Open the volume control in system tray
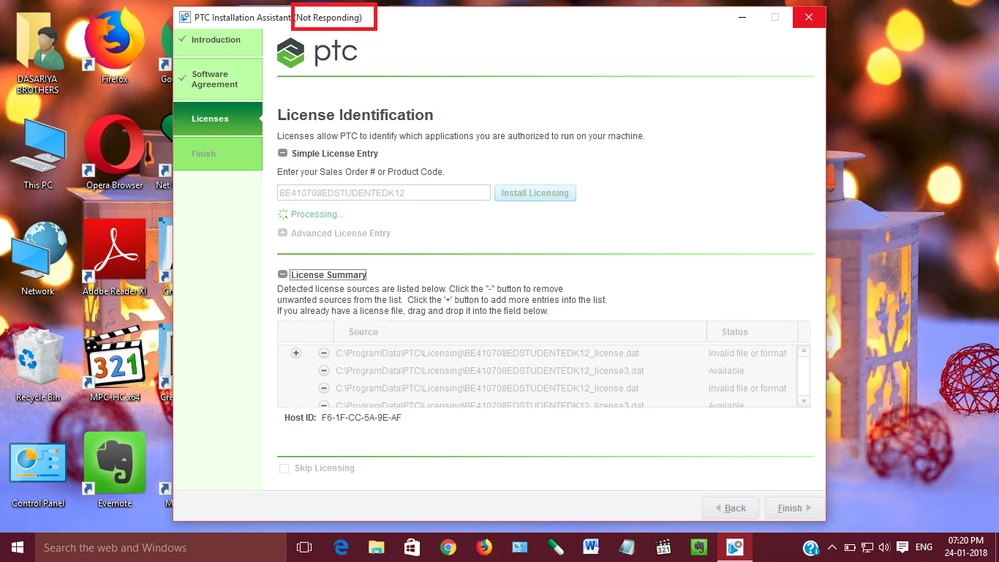 point(884,547)
